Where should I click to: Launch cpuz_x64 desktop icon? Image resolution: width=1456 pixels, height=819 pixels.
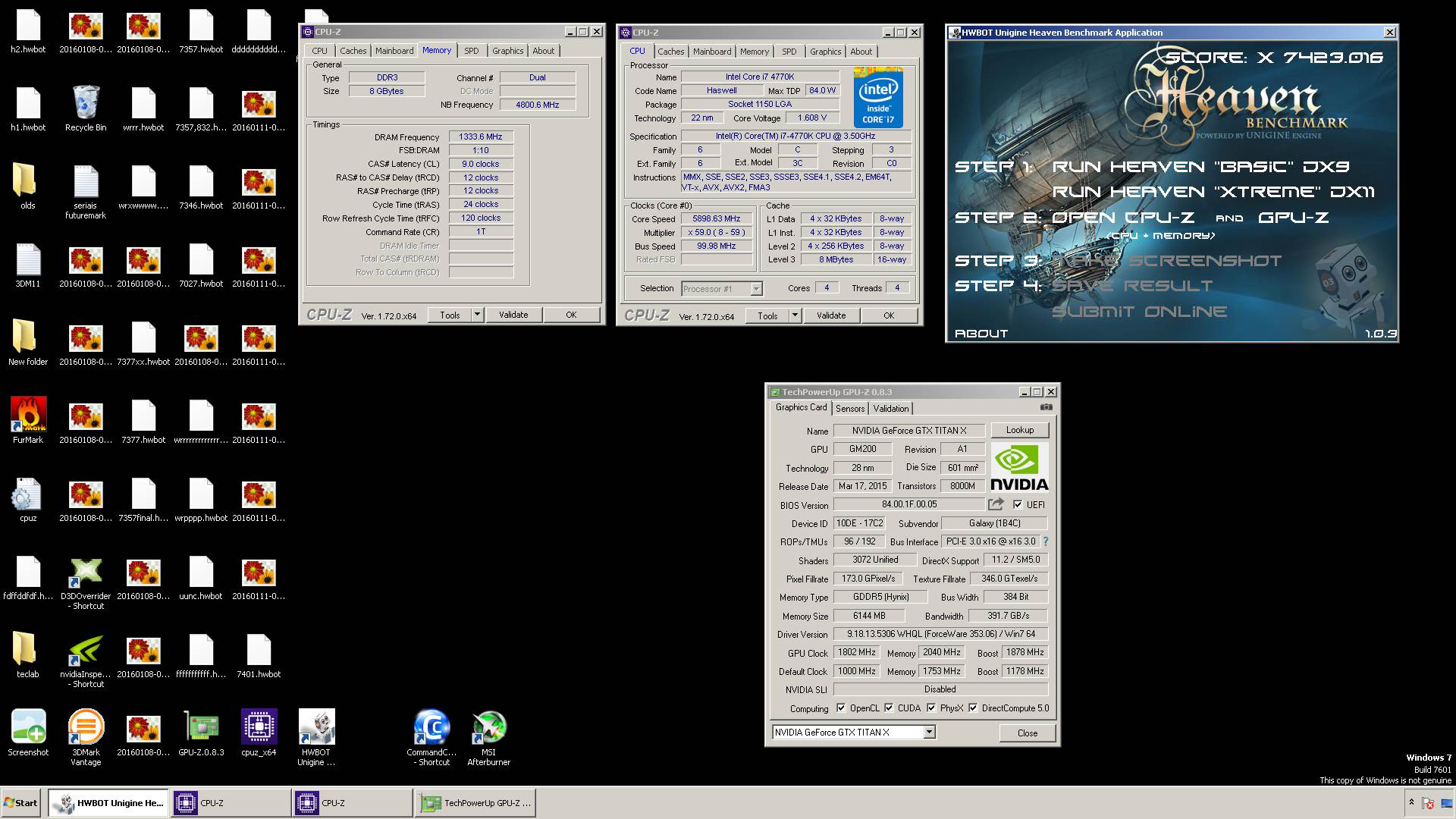[259, 733]
